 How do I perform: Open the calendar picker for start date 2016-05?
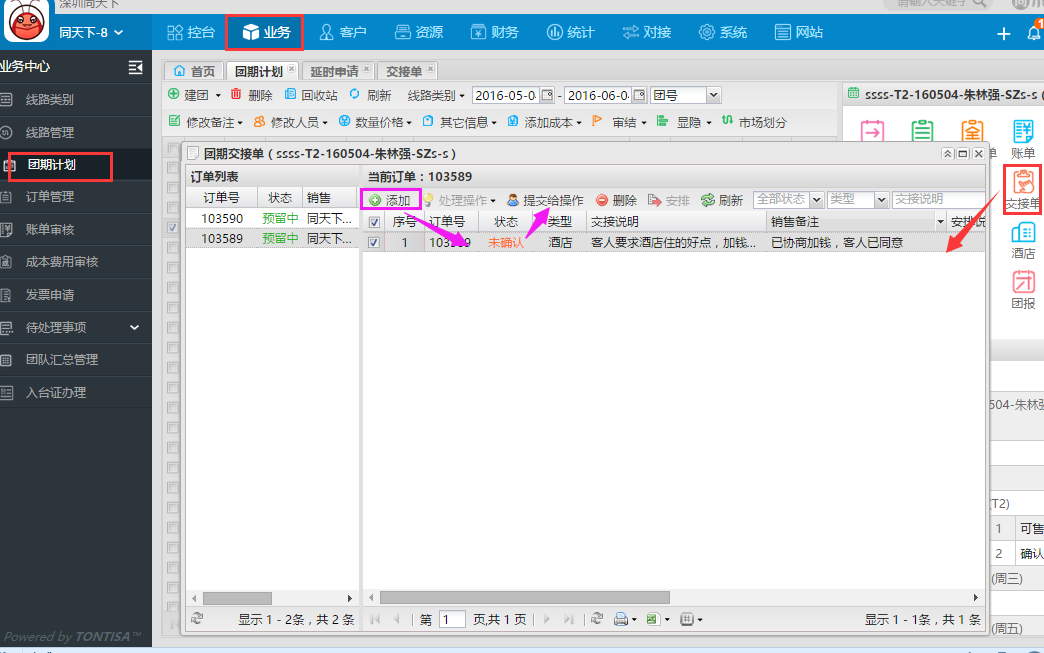point(547,95)
